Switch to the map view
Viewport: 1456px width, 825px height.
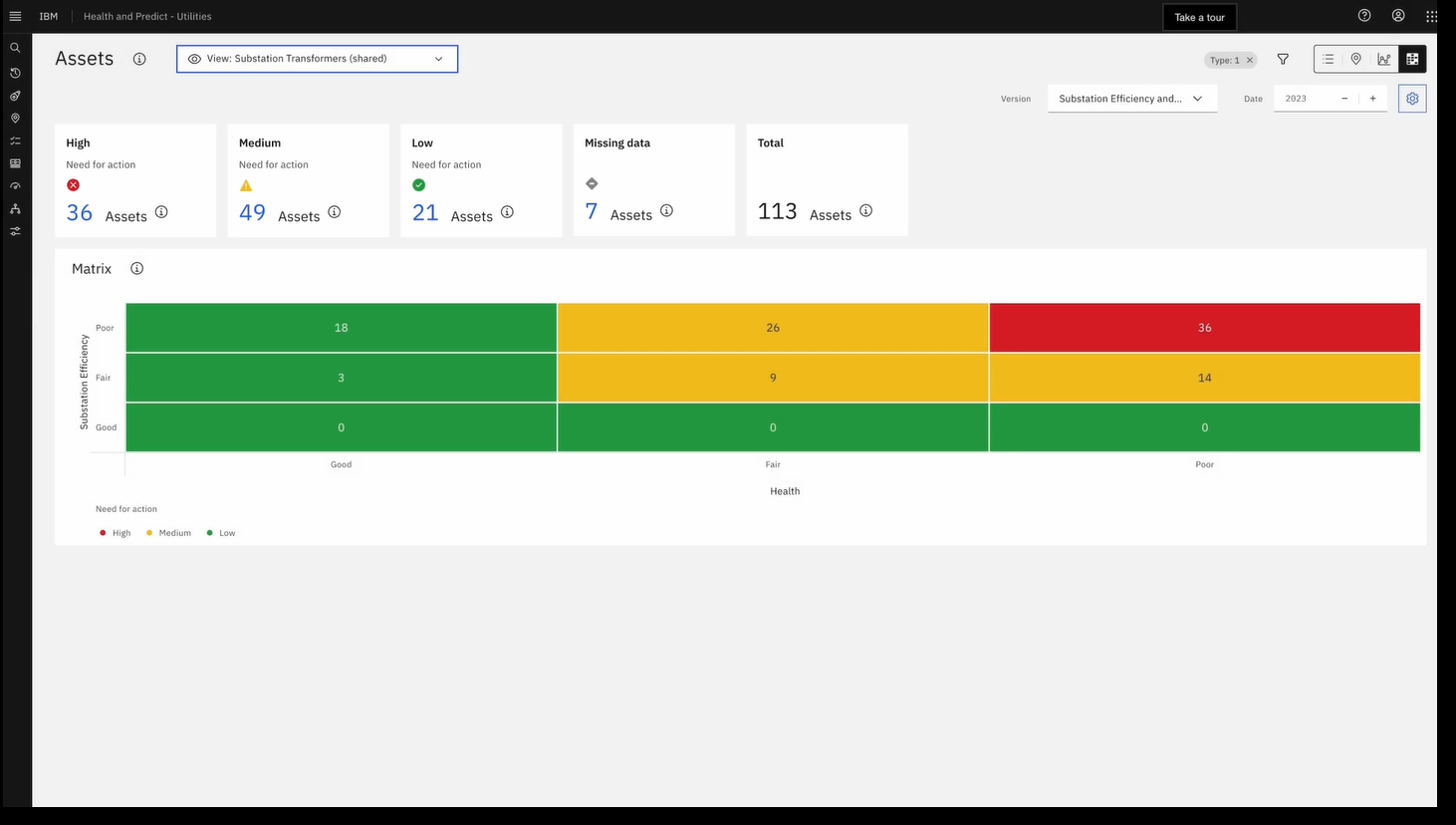click(1355, 59)
